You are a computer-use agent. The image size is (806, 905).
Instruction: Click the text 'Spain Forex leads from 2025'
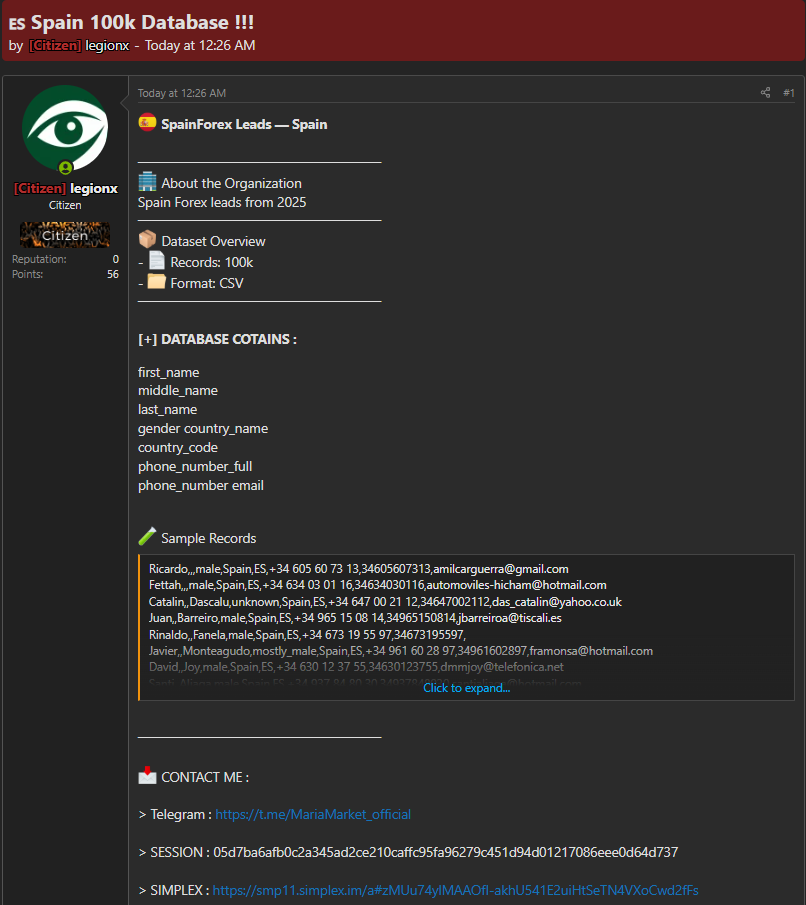click(x=222, y=203)
